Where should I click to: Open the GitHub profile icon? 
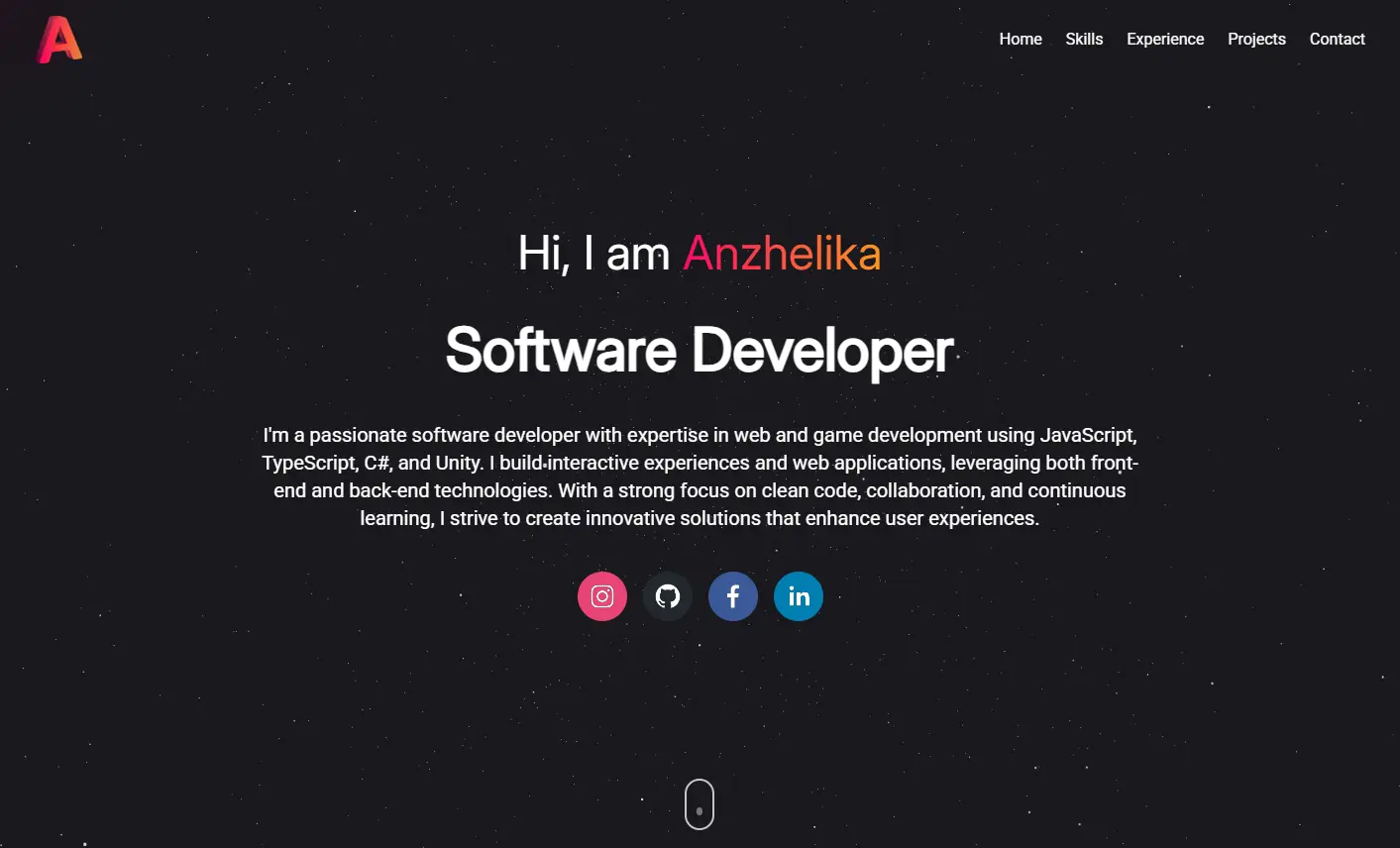tap(668, 596)
